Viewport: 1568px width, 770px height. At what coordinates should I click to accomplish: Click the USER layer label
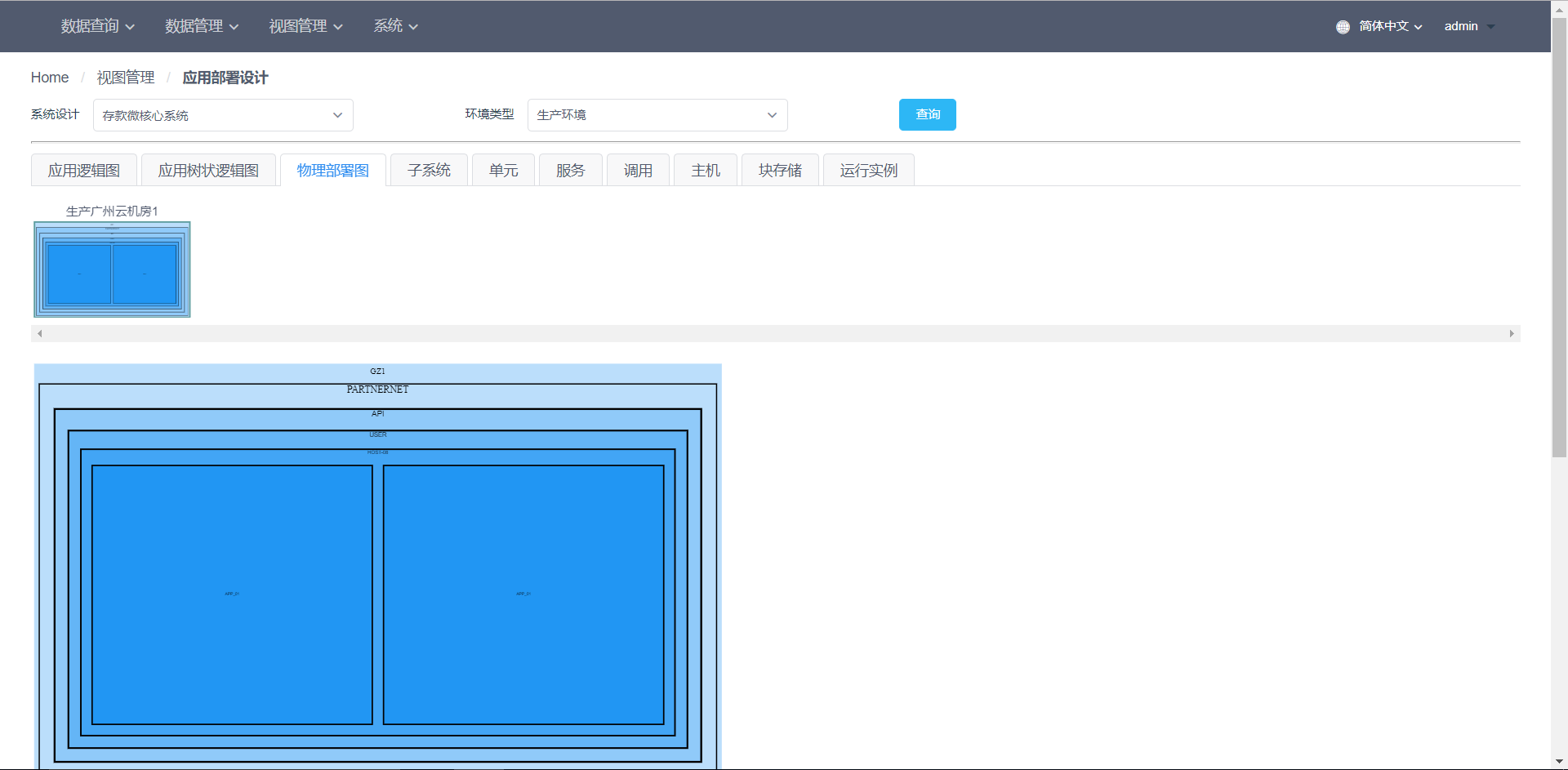point(377,434)
